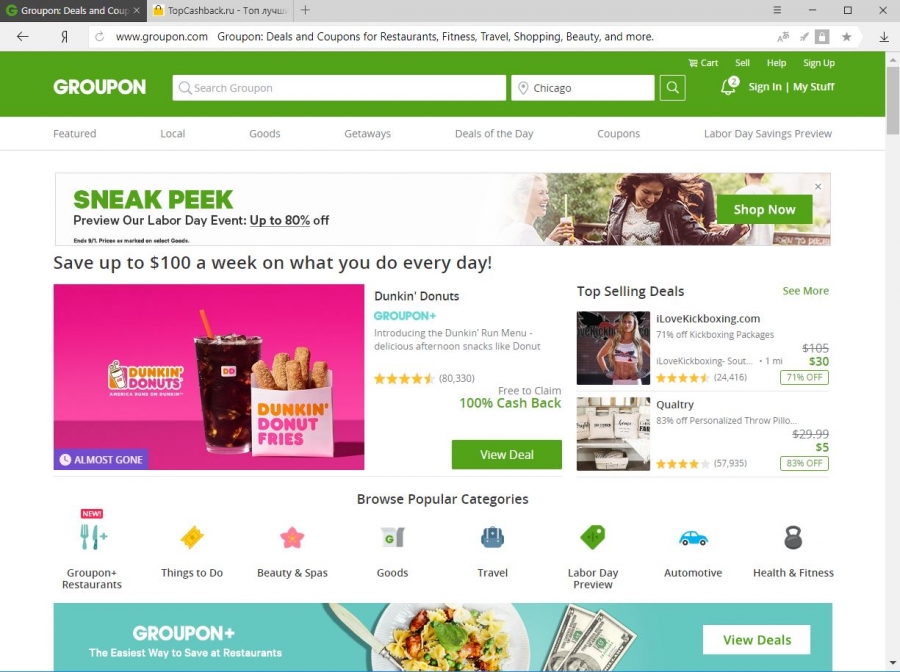Open the Travel backpack category icon
Image resolution: width=900 pixels, height=672 pixels.
point(492,538)
